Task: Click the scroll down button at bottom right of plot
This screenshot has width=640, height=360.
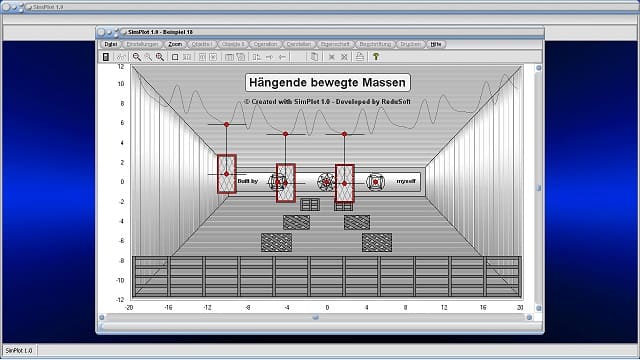Action: pos(538,308)
